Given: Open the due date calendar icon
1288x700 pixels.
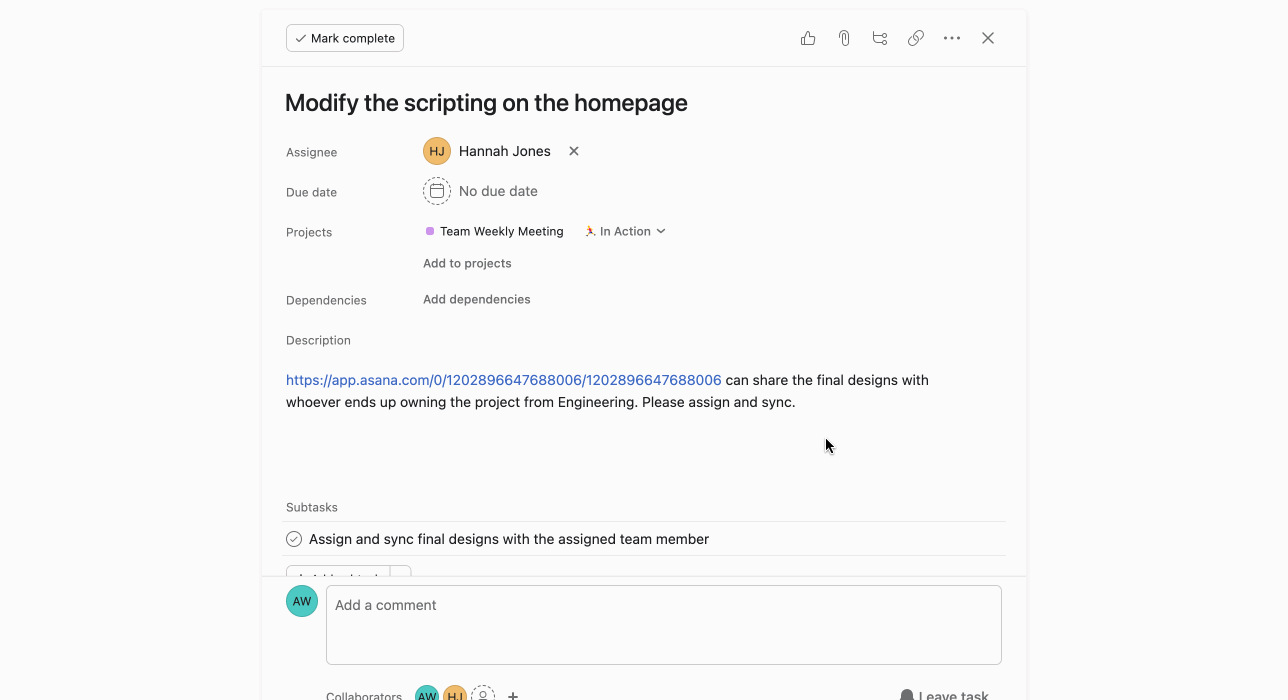Looking at the screenshot, I should 437,191.
